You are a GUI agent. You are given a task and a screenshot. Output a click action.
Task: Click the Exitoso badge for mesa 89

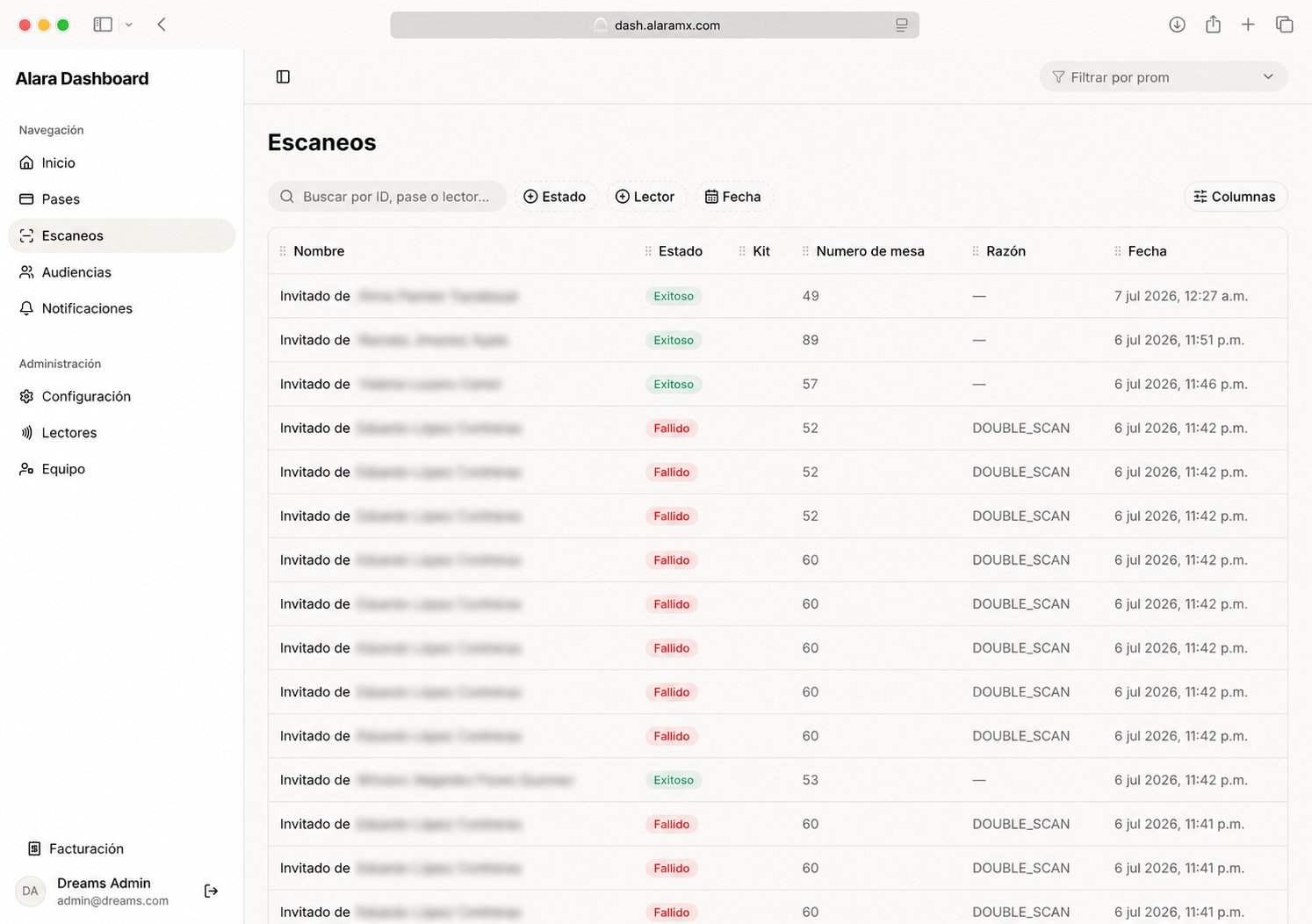674,340
